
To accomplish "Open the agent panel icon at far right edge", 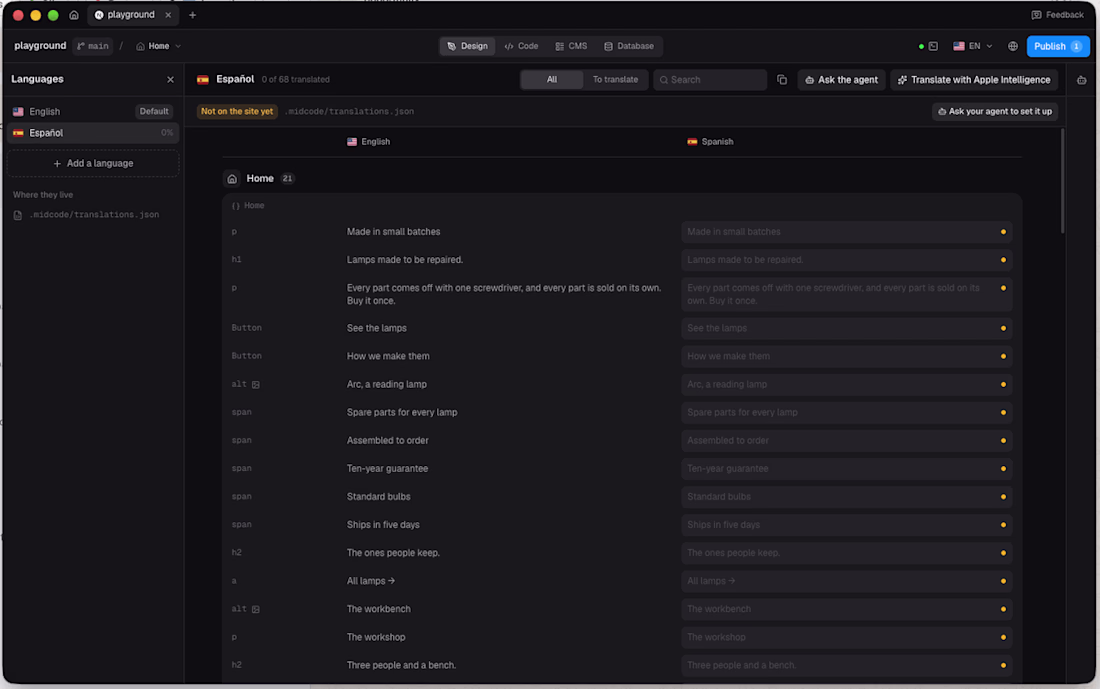I will tap(1081, 80).
